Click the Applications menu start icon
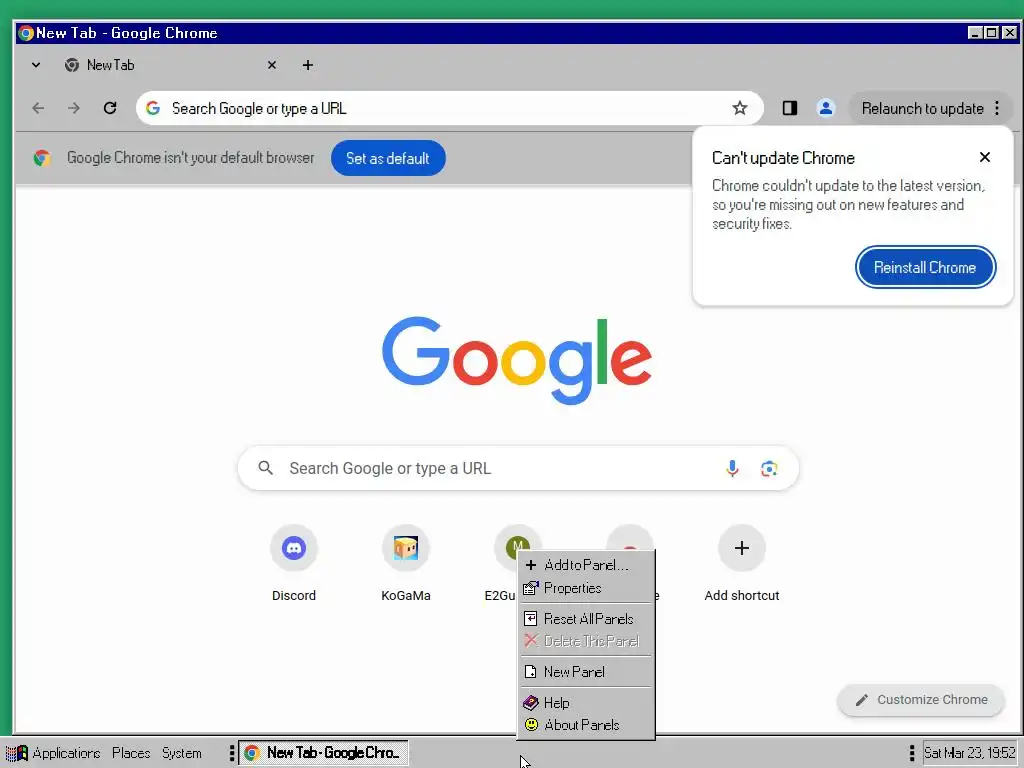Image resolution: width=1024 pixels, height=768 pixels. [17, 753]
